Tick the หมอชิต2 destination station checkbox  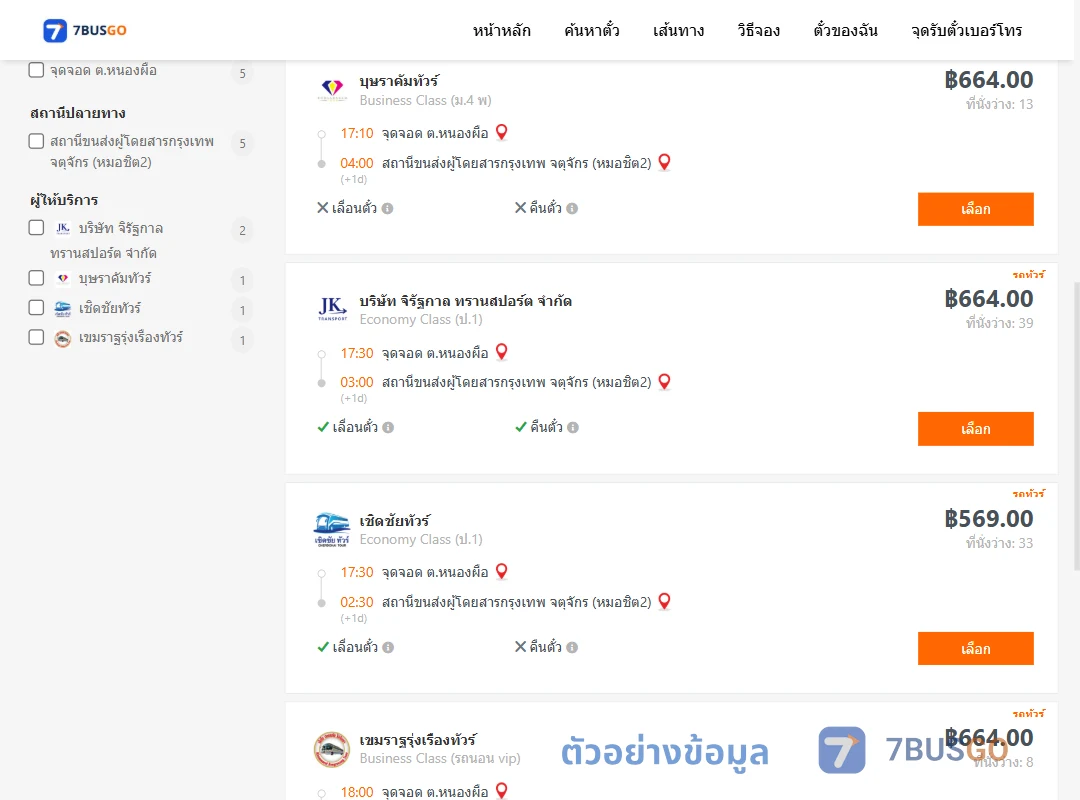point(37,141)
